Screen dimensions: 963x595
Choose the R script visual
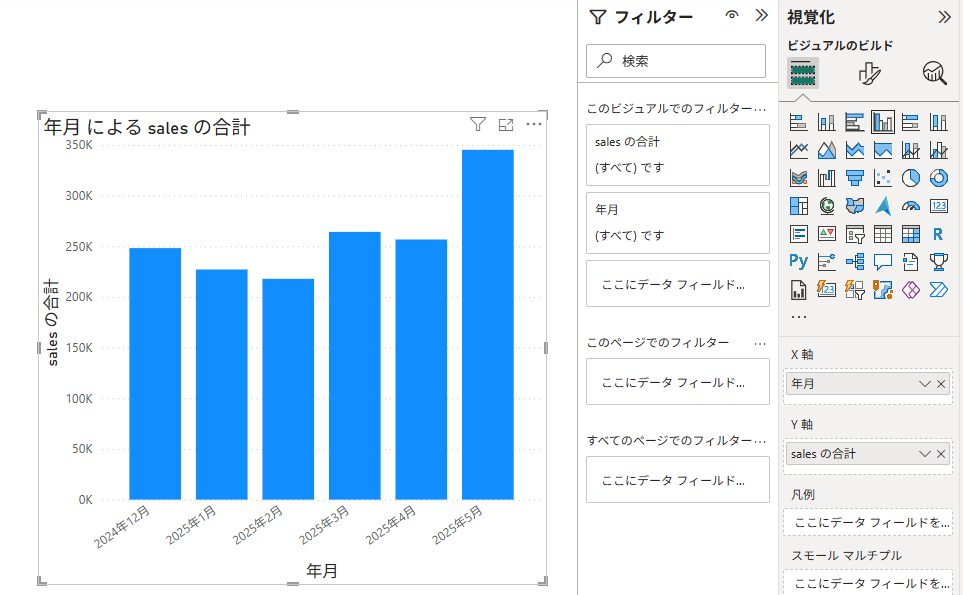coord(938,234)
